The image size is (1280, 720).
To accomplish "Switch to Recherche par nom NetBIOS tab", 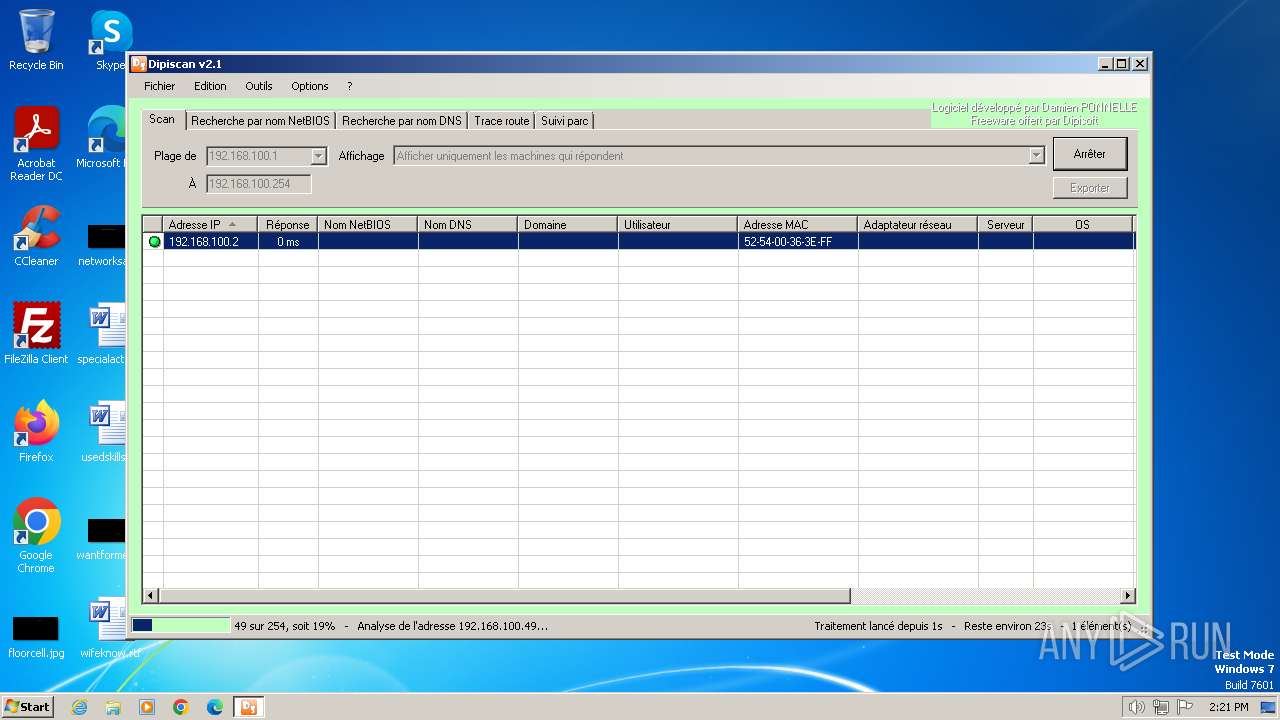I will [260, 121].
